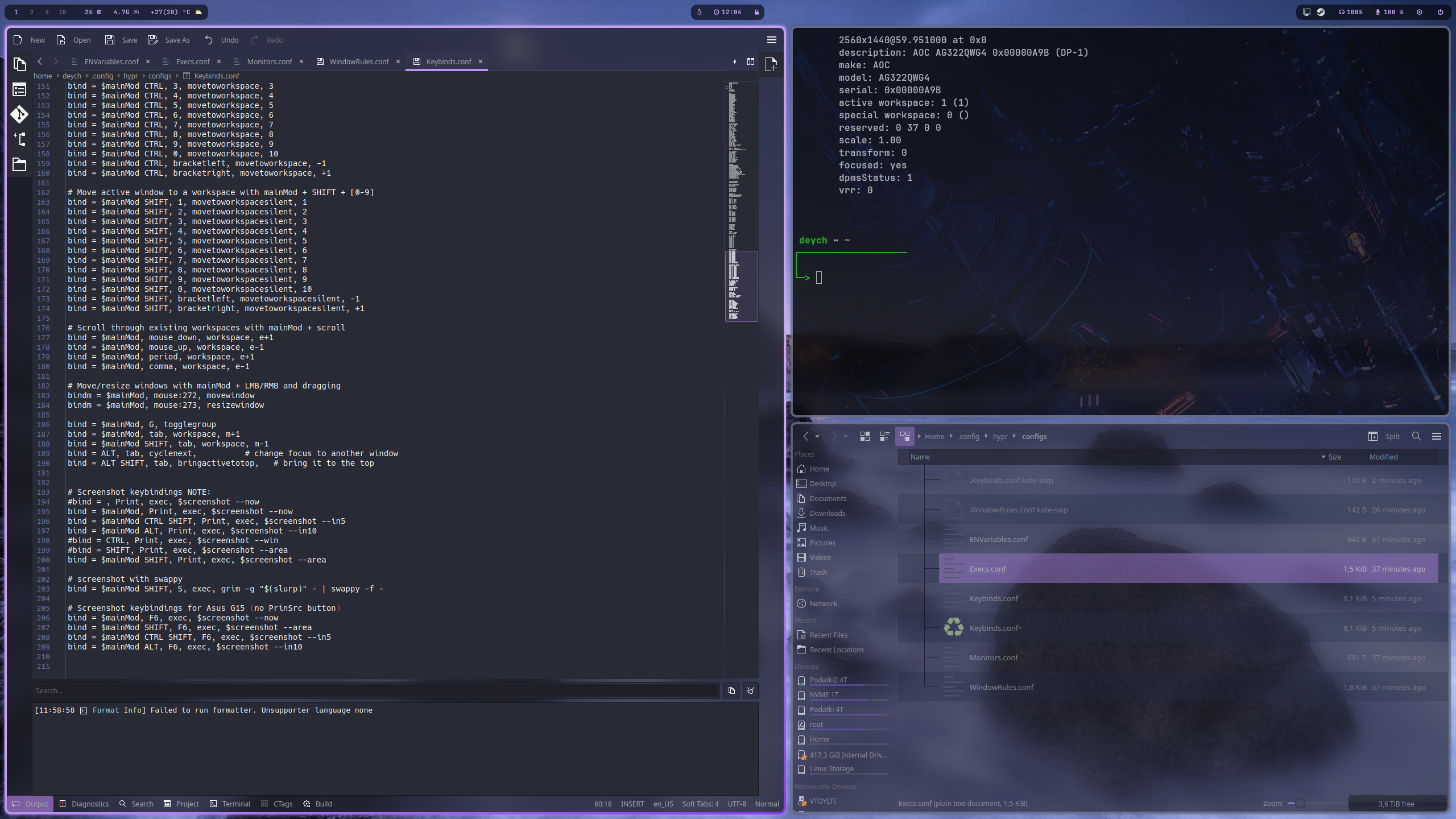Open the Symbol outline sidebar panel
The width and height of the screenshot is (1456, 819).
19,89
